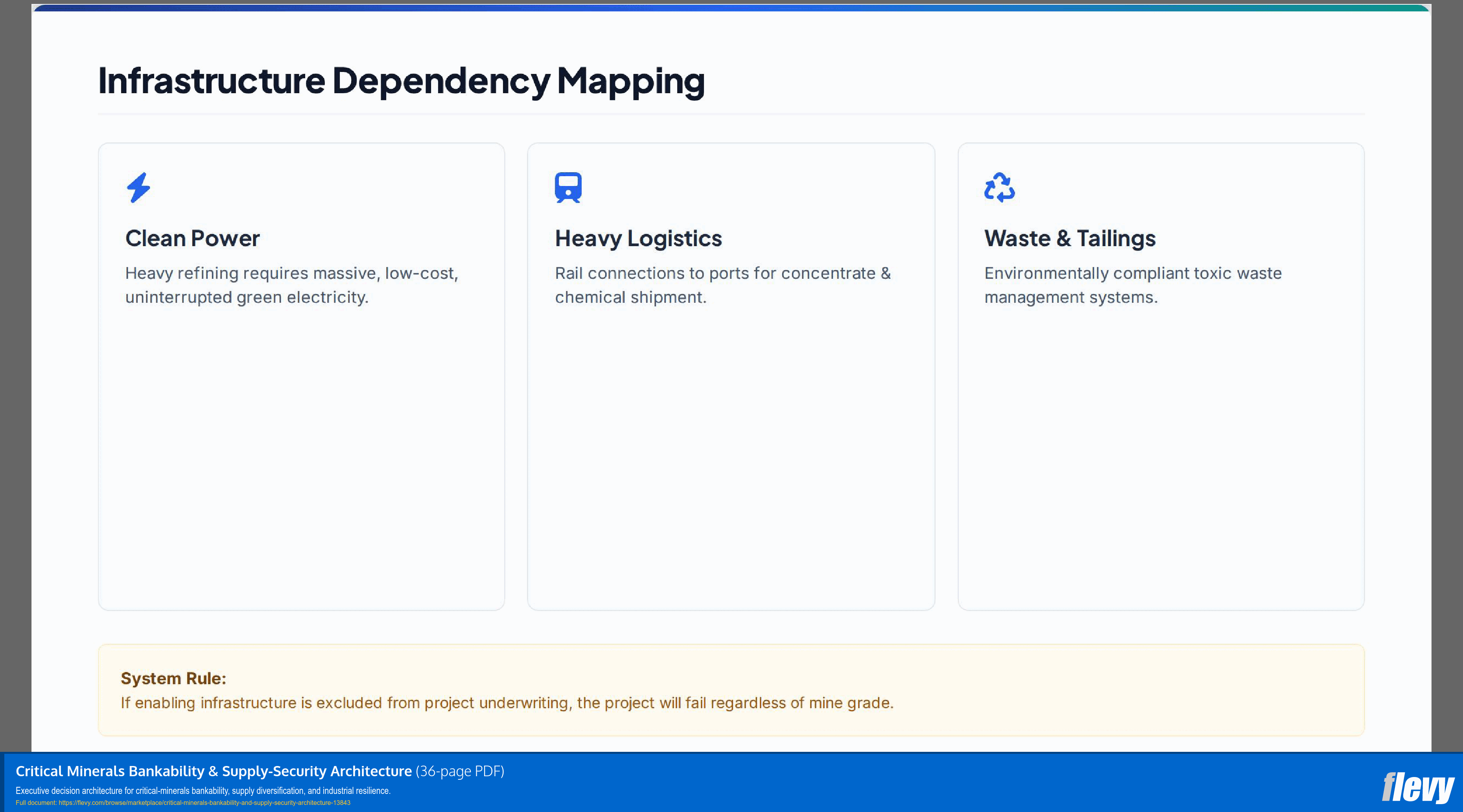Click the Critical Minerals Bankability document title
Viewport: 1463px width, 812px height.
click(214, 771)
